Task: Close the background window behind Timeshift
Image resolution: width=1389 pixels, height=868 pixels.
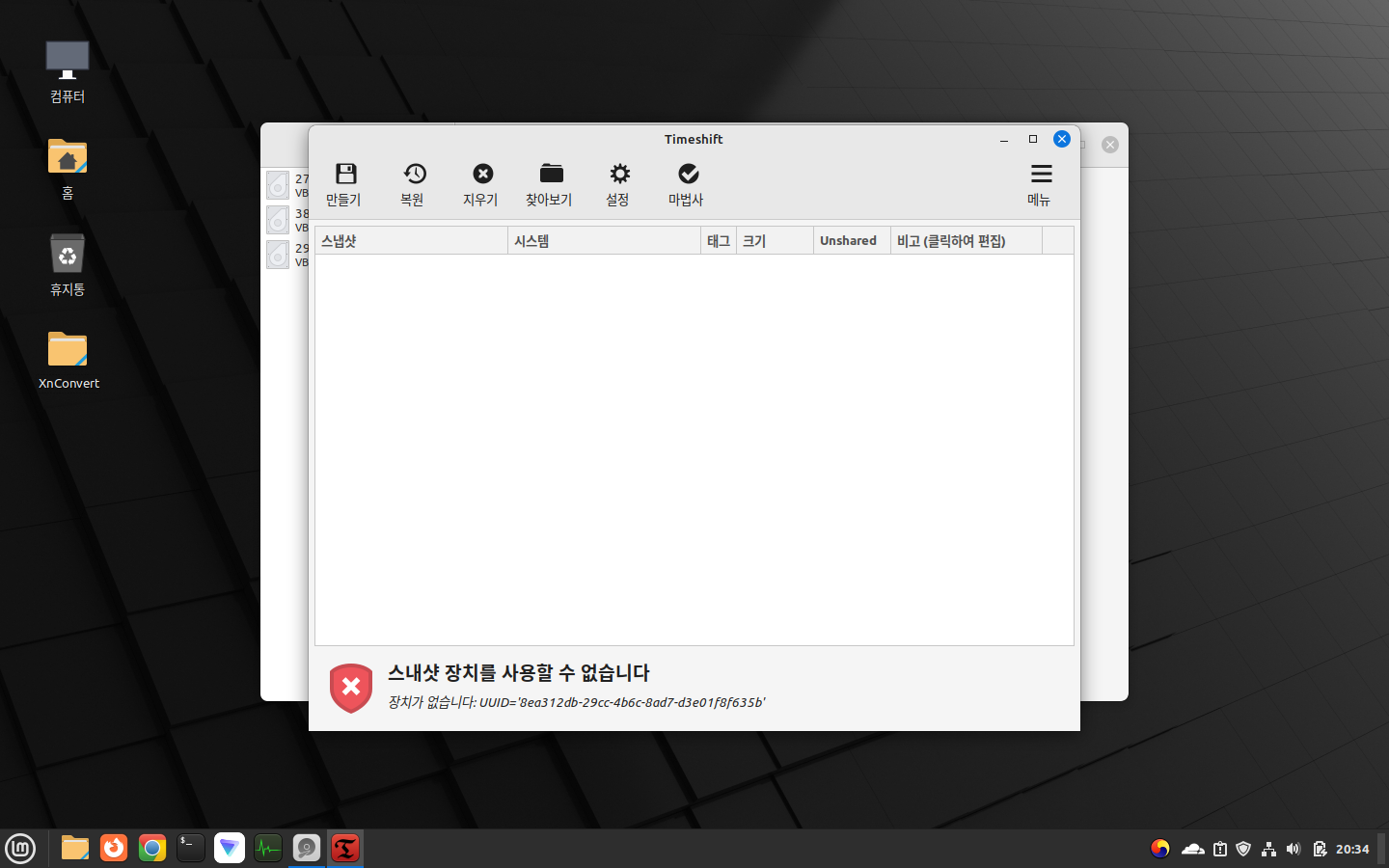Action: [x=1110, y=145]
